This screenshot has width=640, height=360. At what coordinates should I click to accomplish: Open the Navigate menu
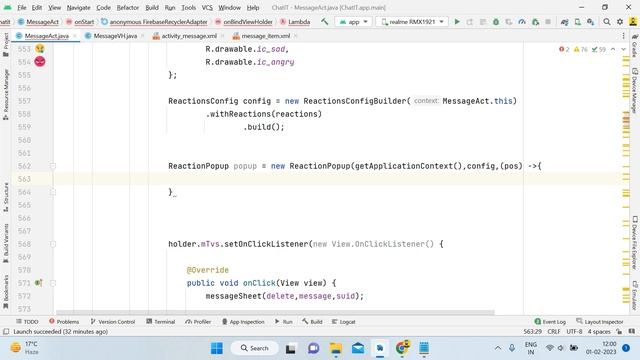pos(78,7)
